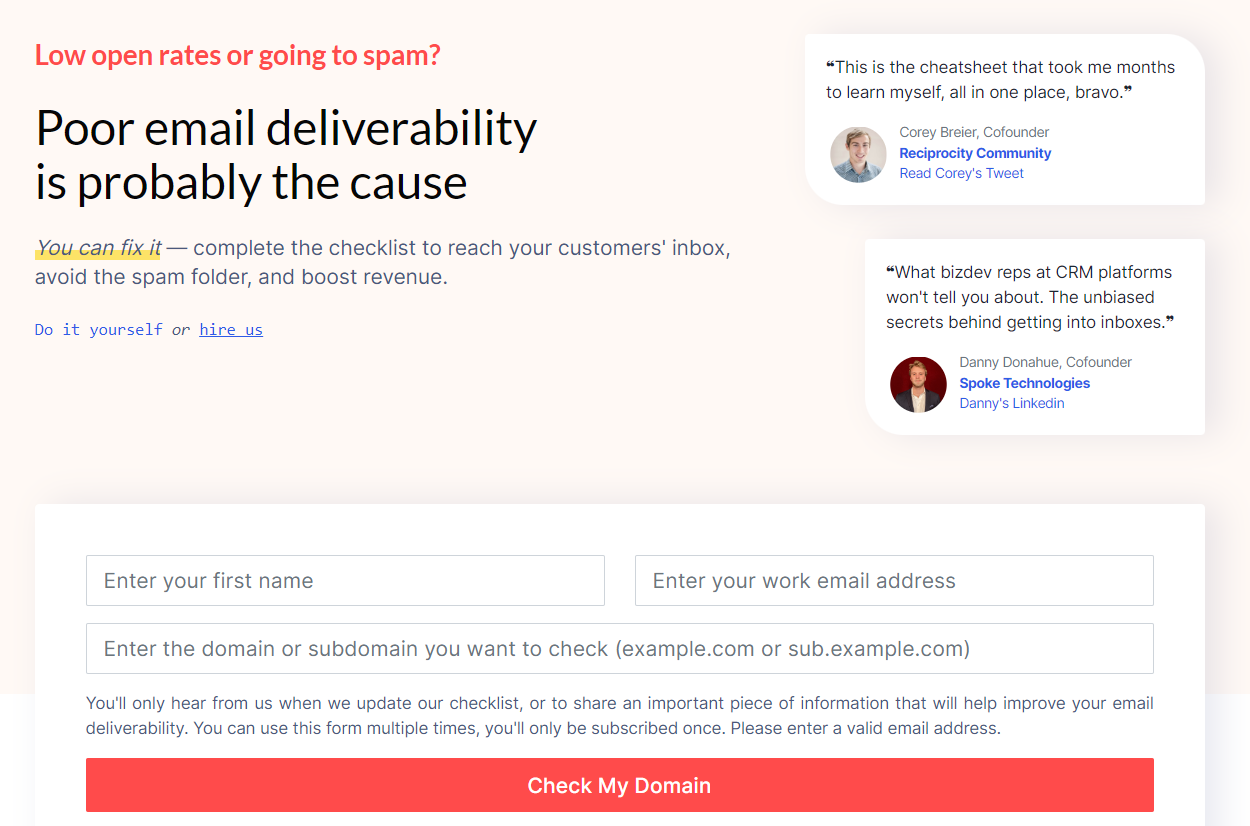1250x826 pixels.
Task: Select the highlighted You can fix it text
Action: [x=97, y=247]
